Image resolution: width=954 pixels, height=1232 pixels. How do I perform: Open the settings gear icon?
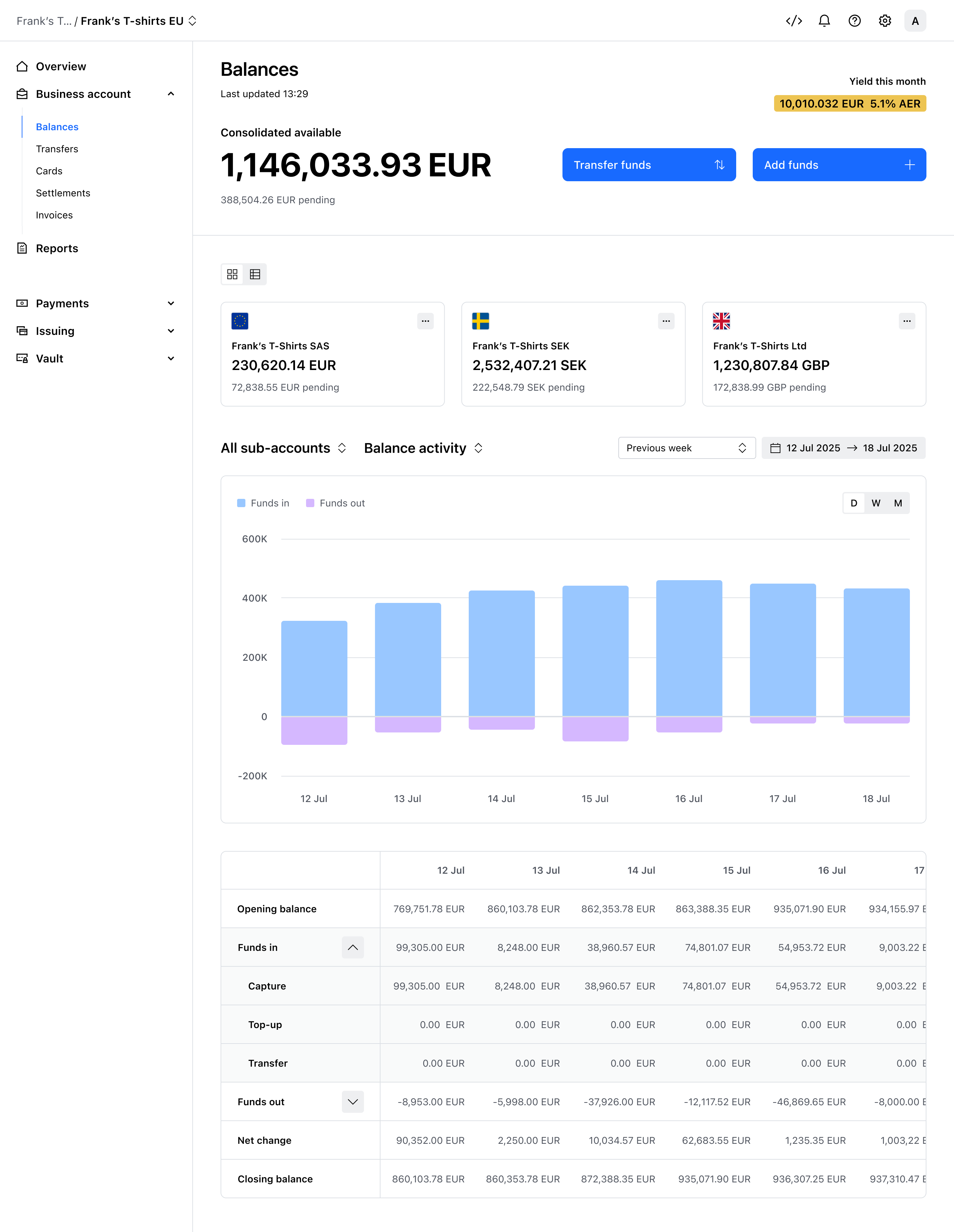click(x=885, y=21)
